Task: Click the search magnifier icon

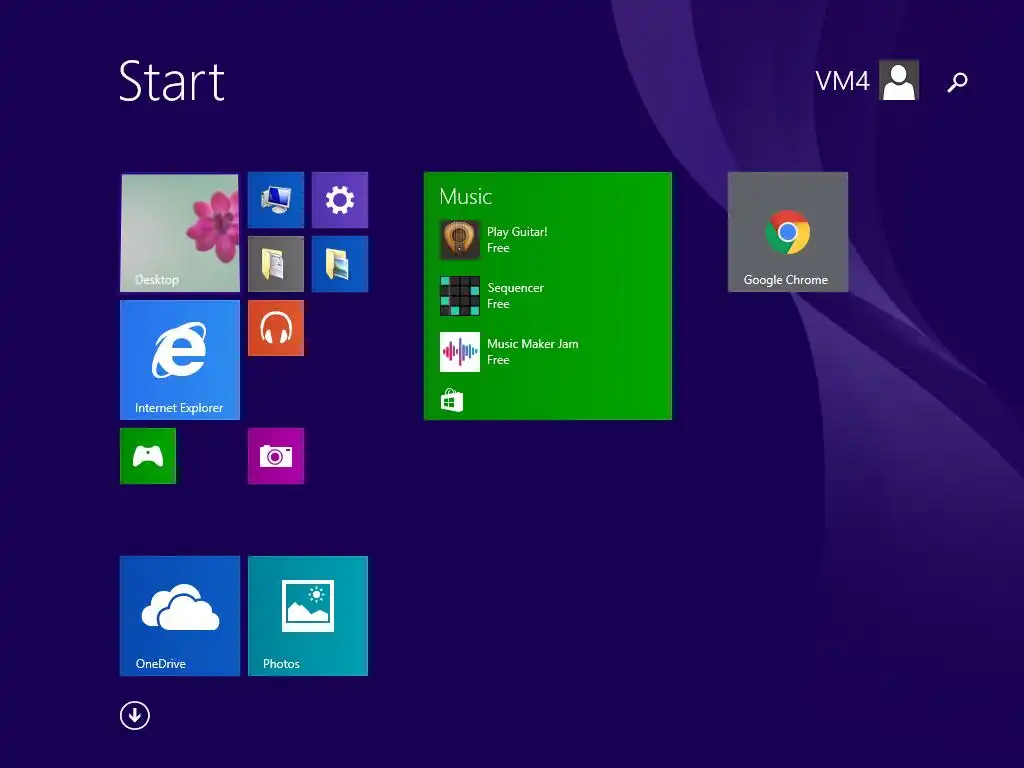Action: click(957, 82)
